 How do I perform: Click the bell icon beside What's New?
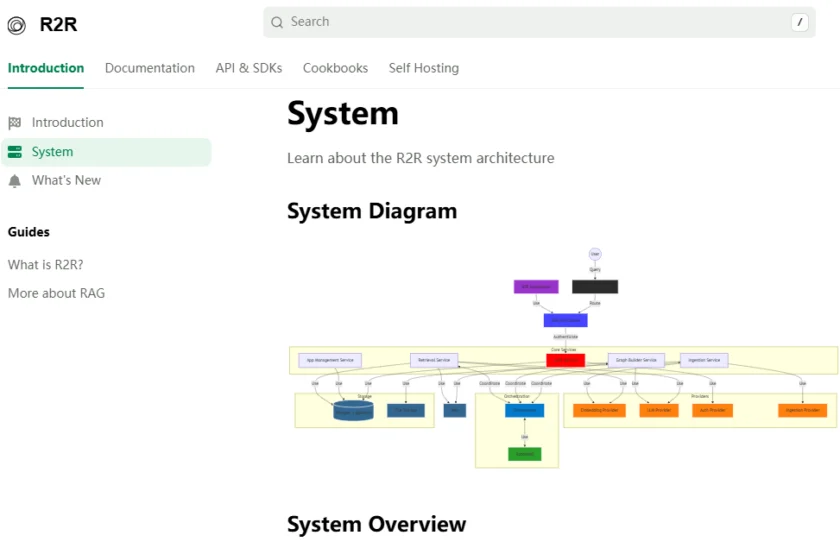pyautogui.click(x=14, y=181)
